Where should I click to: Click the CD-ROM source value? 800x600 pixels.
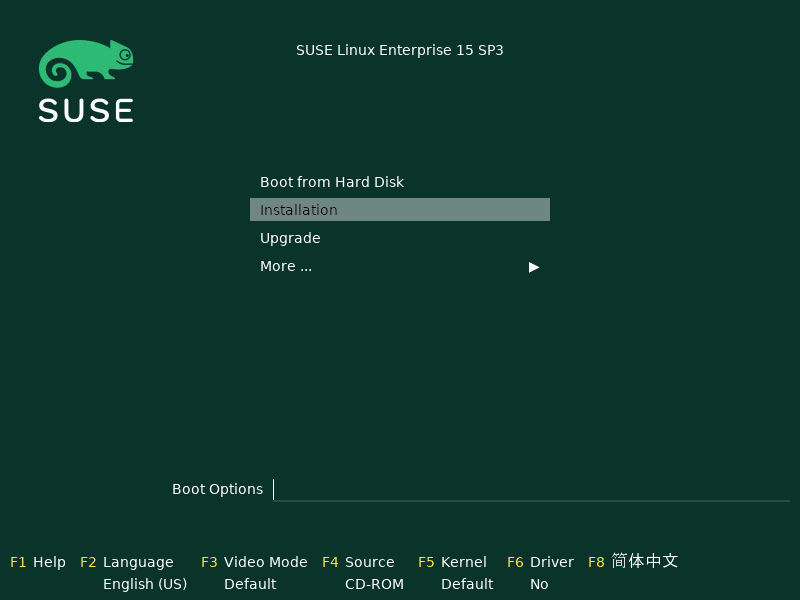point(374,584)
